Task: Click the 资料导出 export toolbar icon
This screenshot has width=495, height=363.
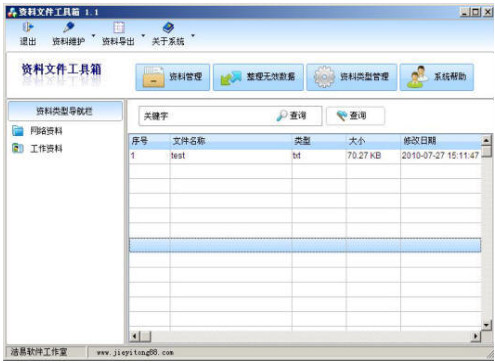Action: click(118, 28)
